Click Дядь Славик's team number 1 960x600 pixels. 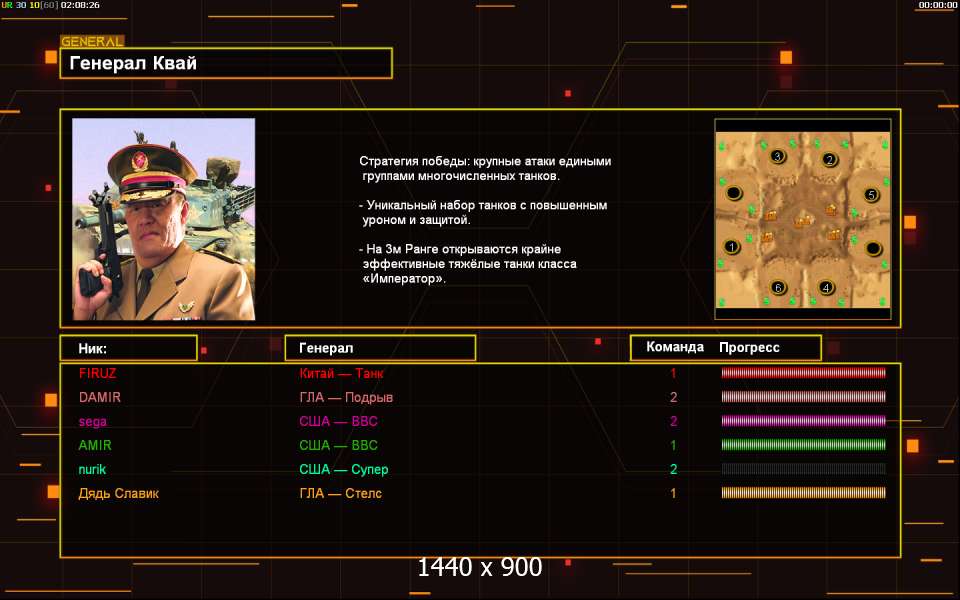673,493
